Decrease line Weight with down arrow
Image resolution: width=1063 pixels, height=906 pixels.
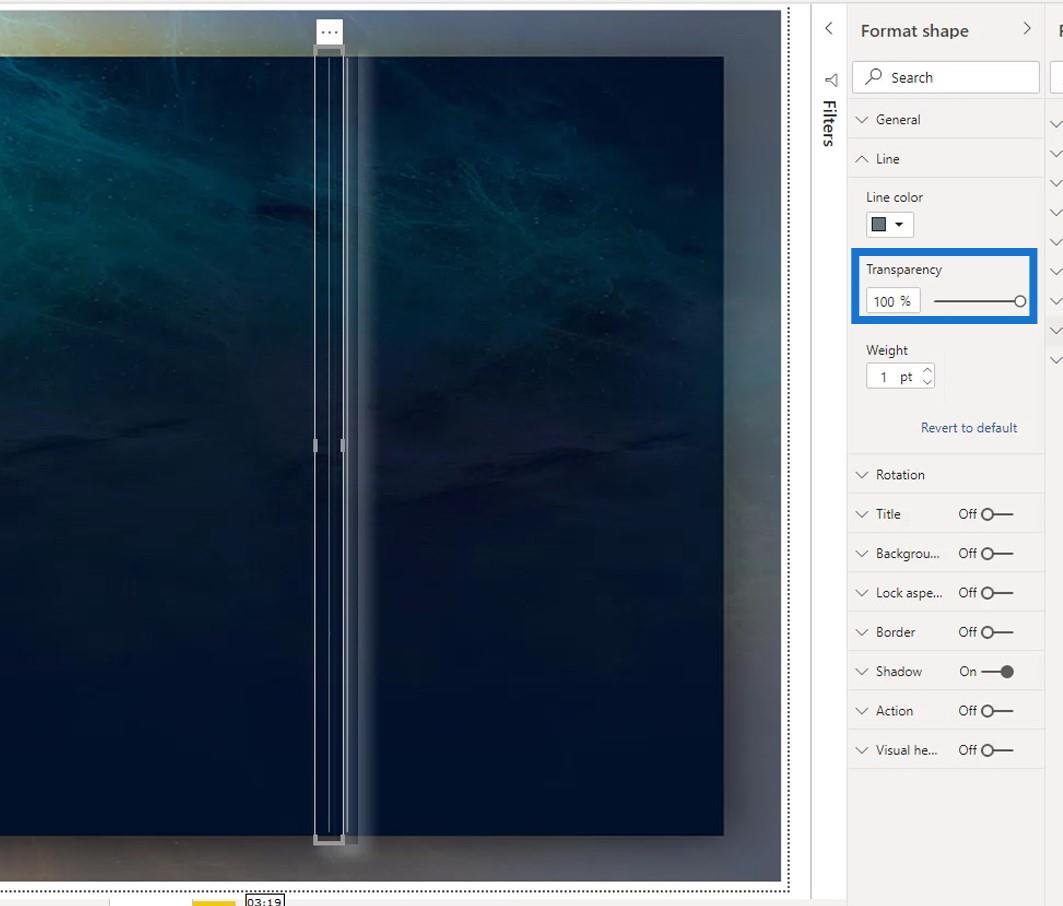coord(927,382)
